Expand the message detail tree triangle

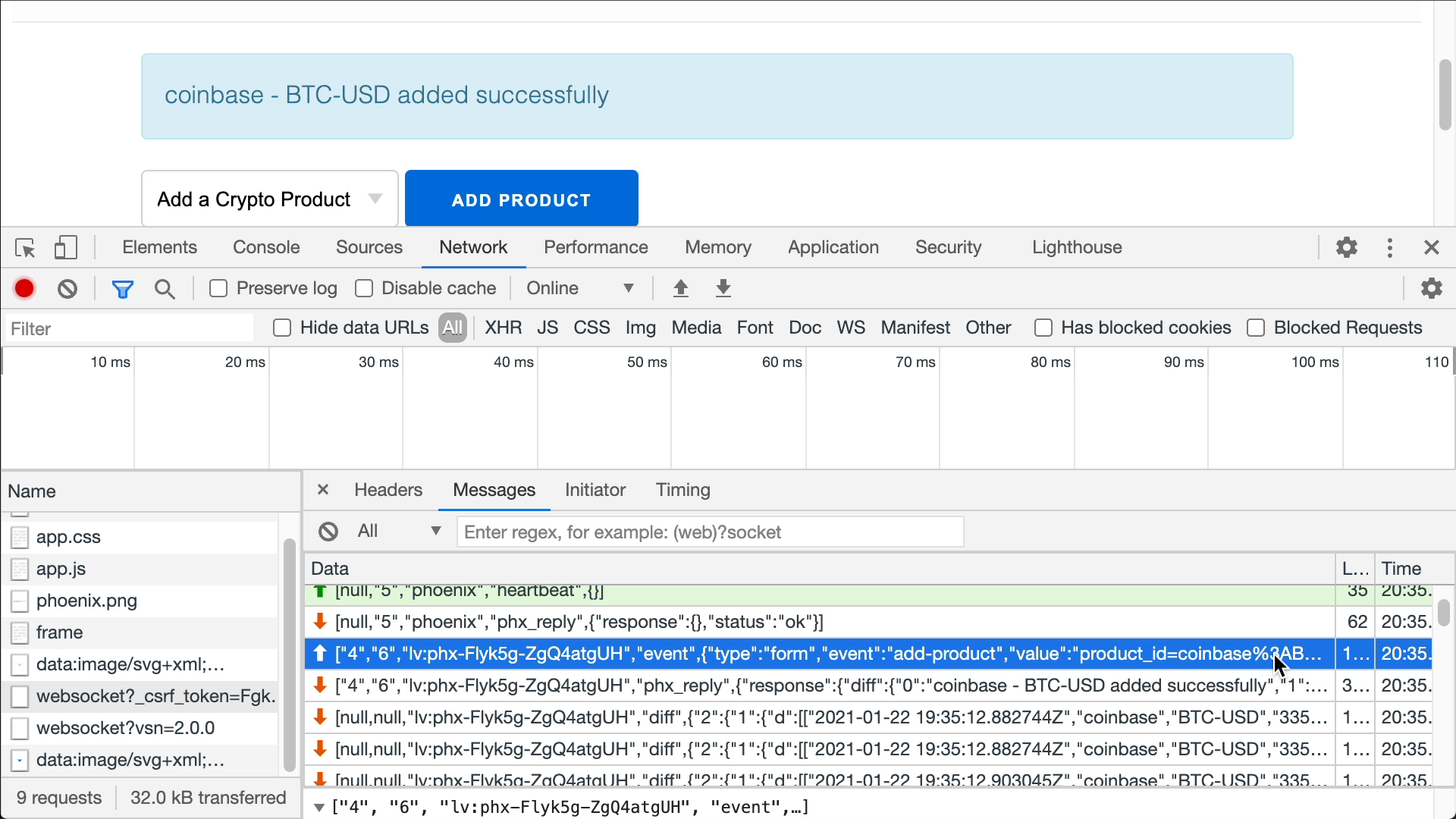point(319,808)
